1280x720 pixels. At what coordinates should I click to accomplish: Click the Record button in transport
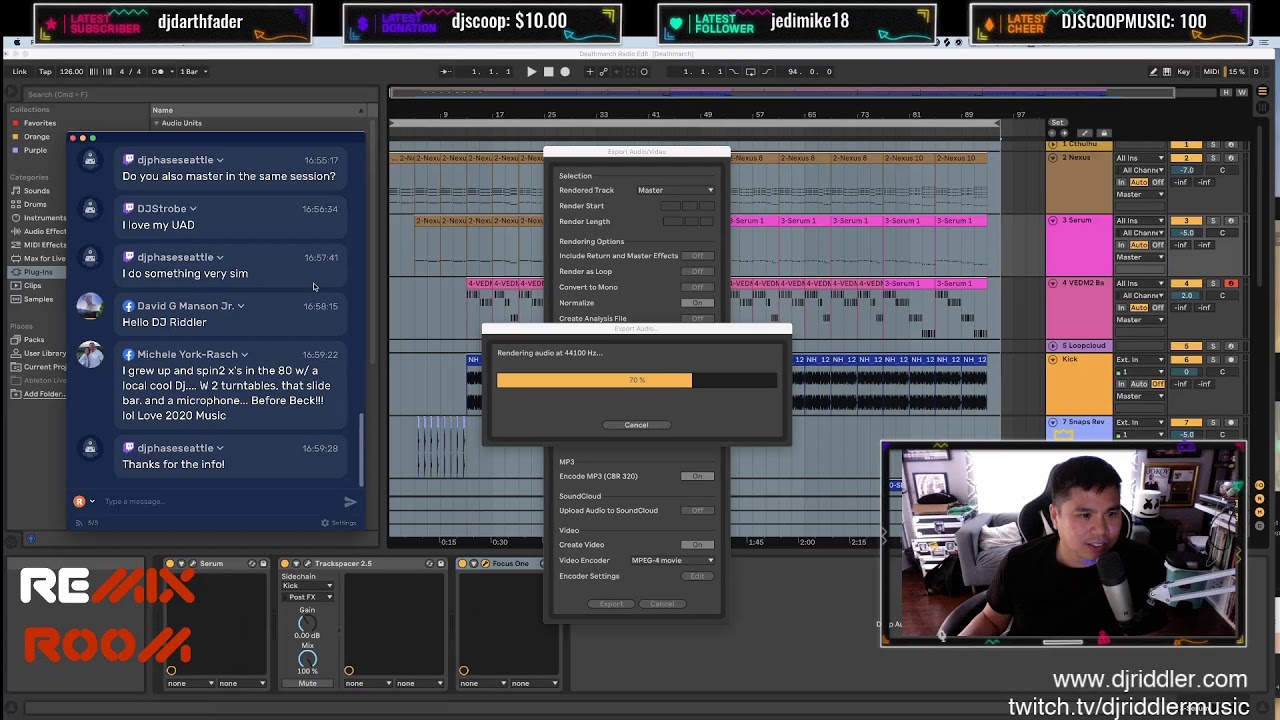pyautogui.click(x=565, y=72)
